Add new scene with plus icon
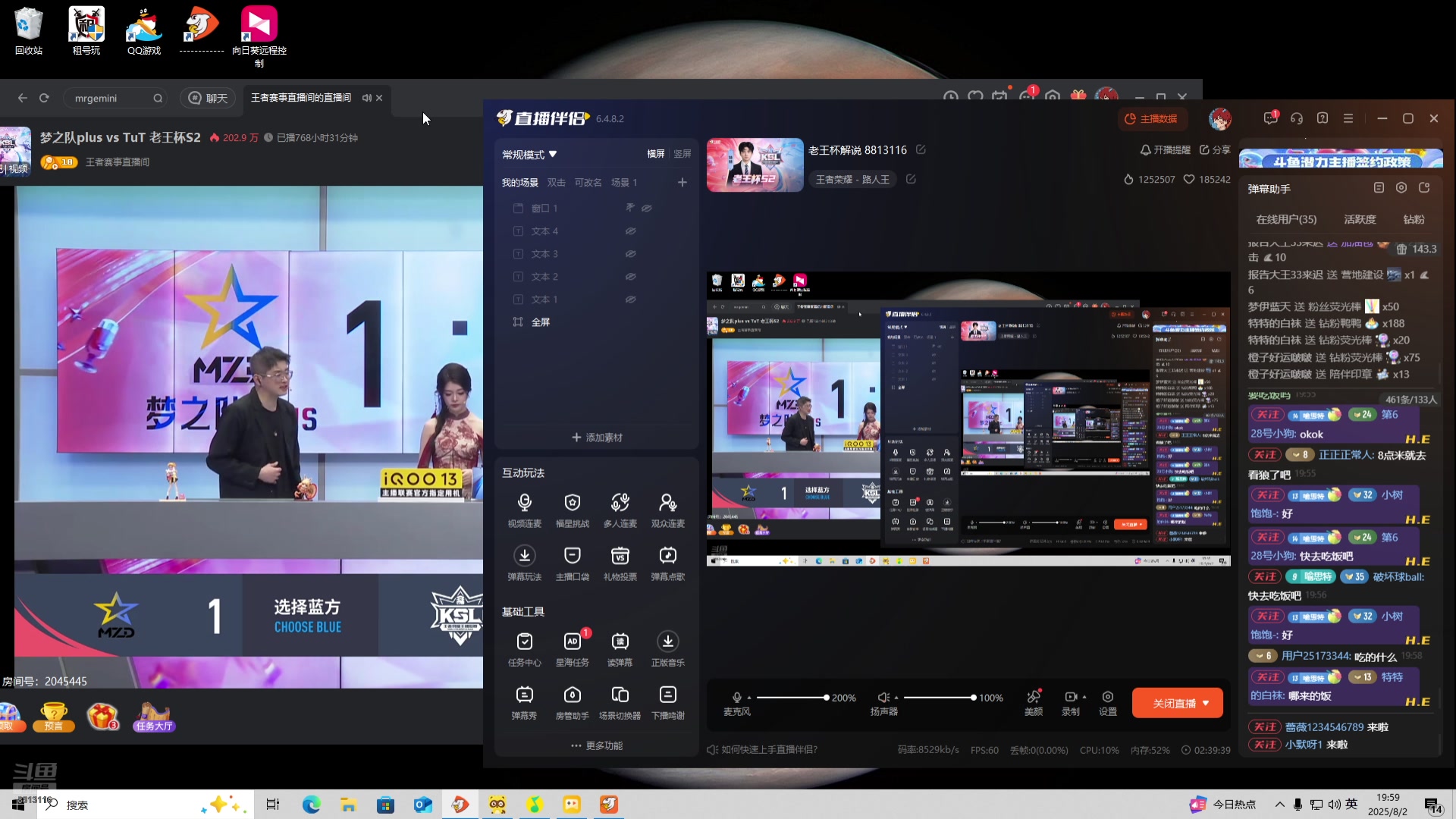Screen dimensions: 1456x819 (x=682, y=182)
